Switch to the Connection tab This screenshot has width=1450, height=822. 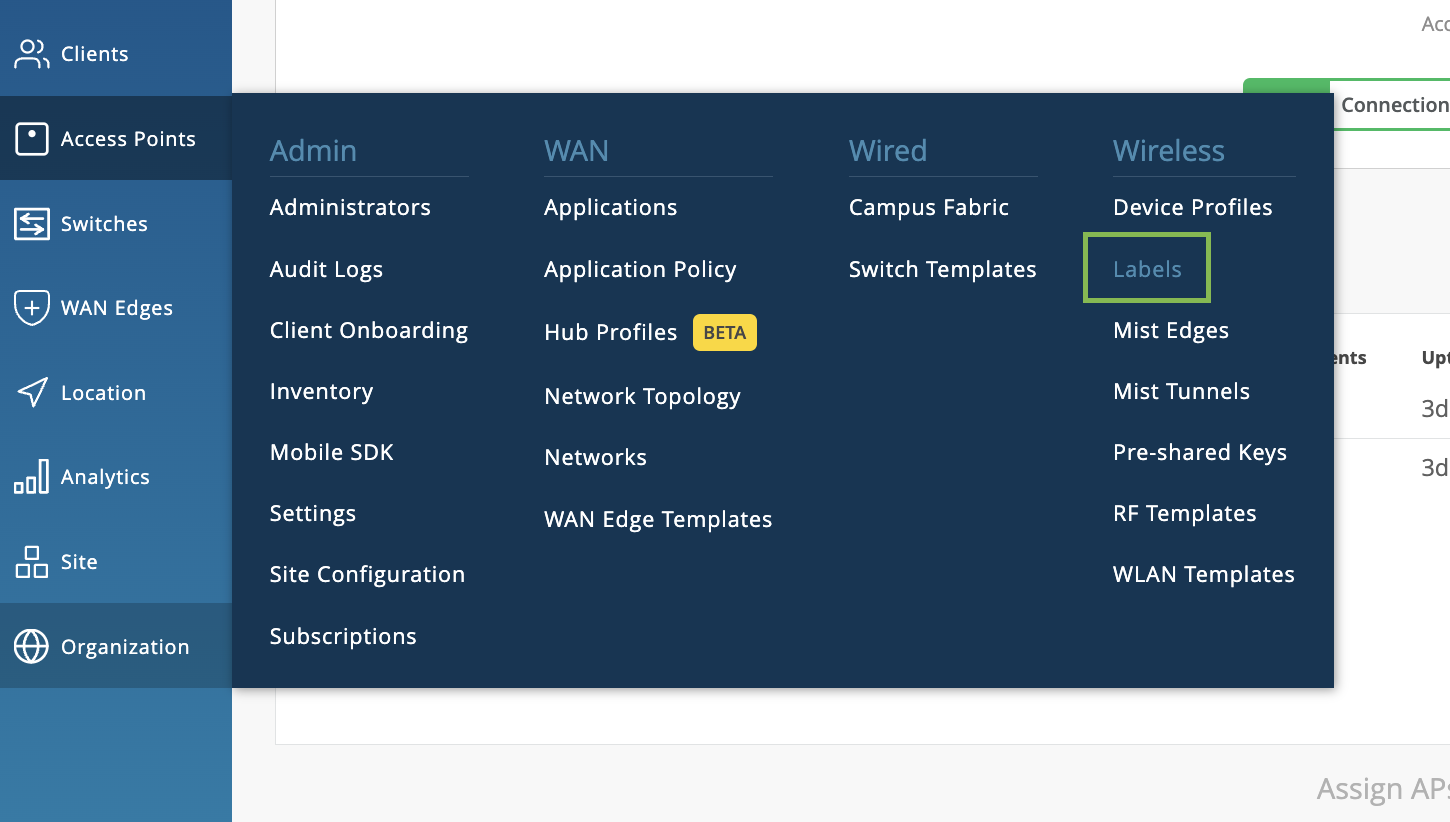pos(1393,105)
